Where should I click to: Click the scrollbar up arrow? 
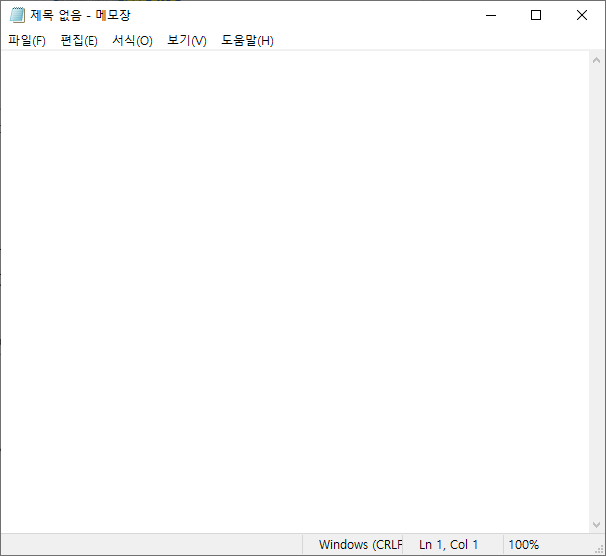pyautogui.click(x=596, y=60)
